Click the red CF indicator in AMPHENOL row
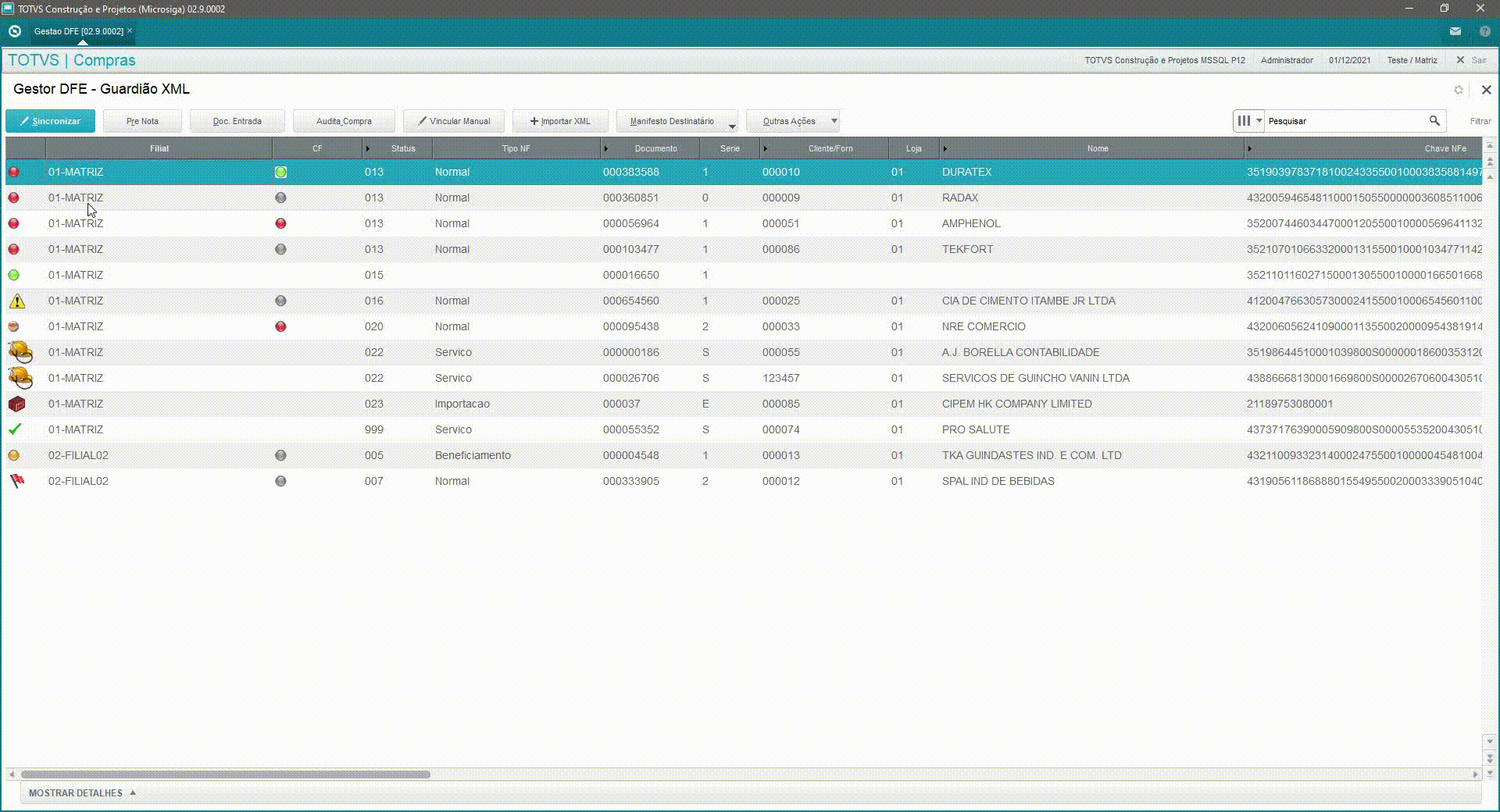The image size is (1500, 812). coord(280,223)
